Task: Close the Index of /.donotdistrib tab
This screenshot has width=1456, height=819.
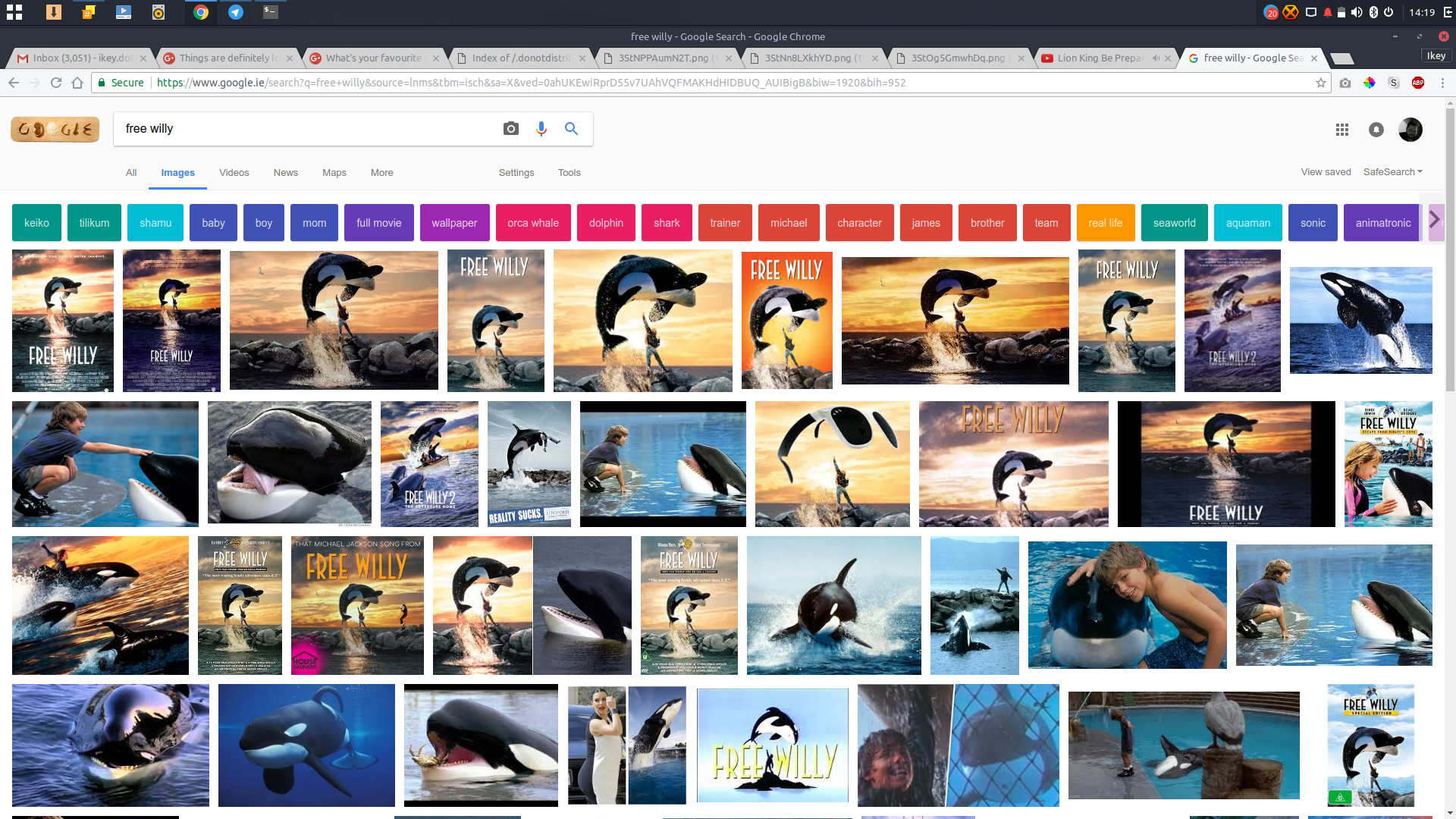Action: (x=582, y=58)
